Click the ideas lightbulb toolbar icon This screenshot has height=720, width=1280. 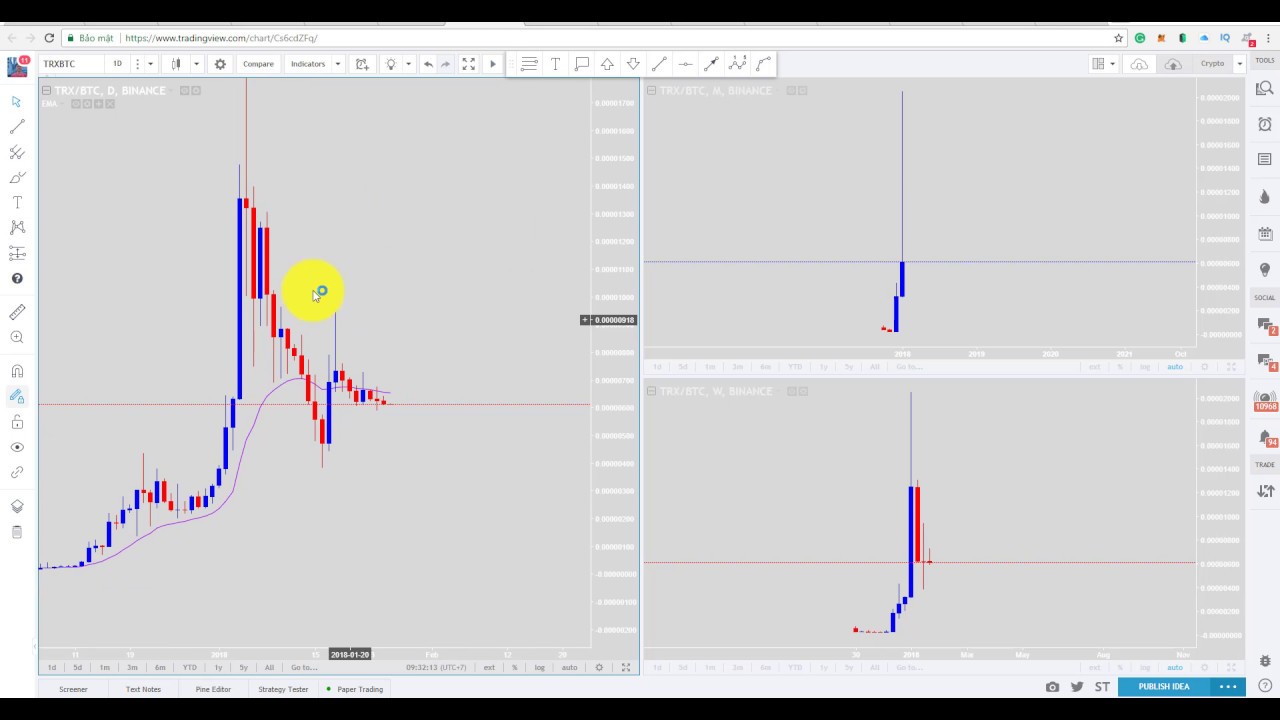pyautogui.click(x=391, y=64)
